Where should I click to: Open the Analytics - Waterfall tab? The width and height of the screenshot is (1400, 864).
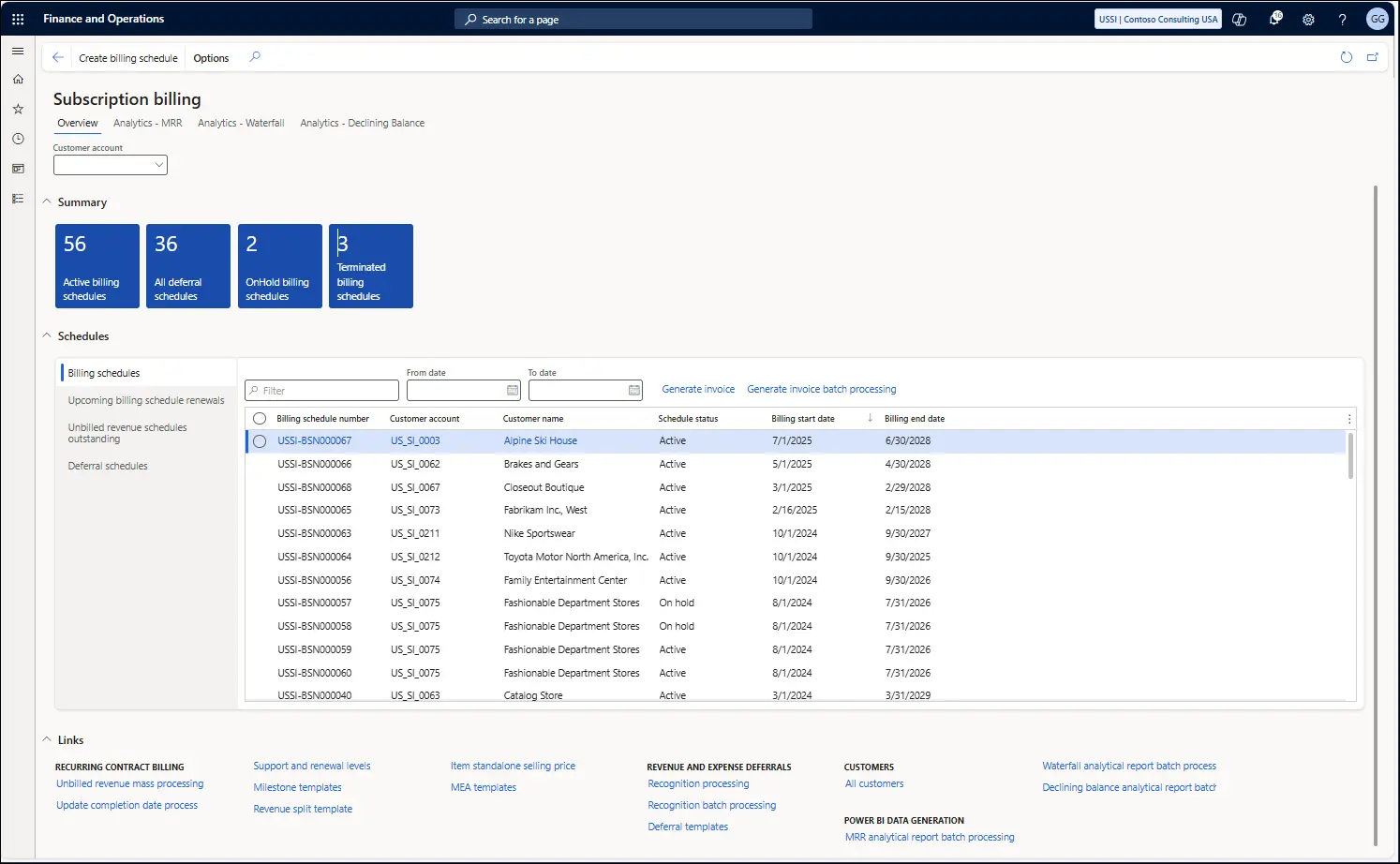click(240, 123)
